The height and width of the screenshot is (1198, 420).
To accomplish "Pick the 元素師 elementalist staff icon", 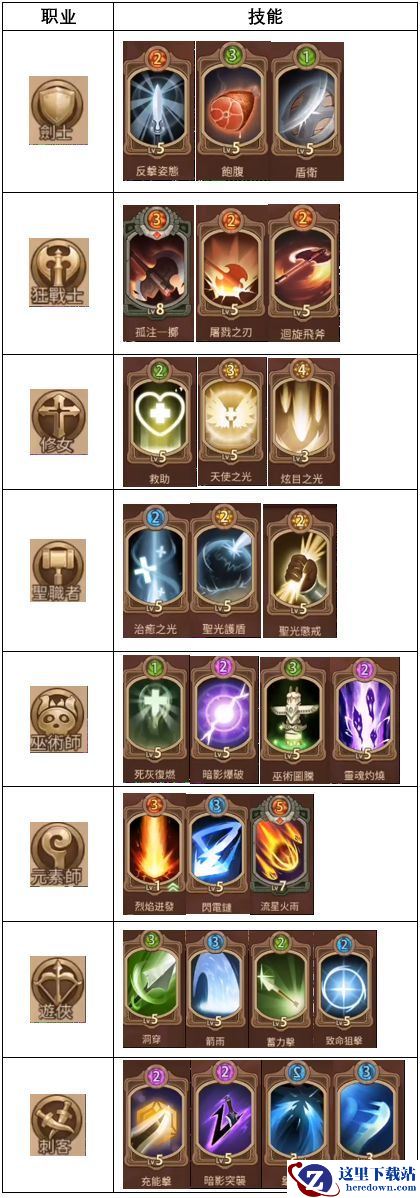I will coord(59,854).
